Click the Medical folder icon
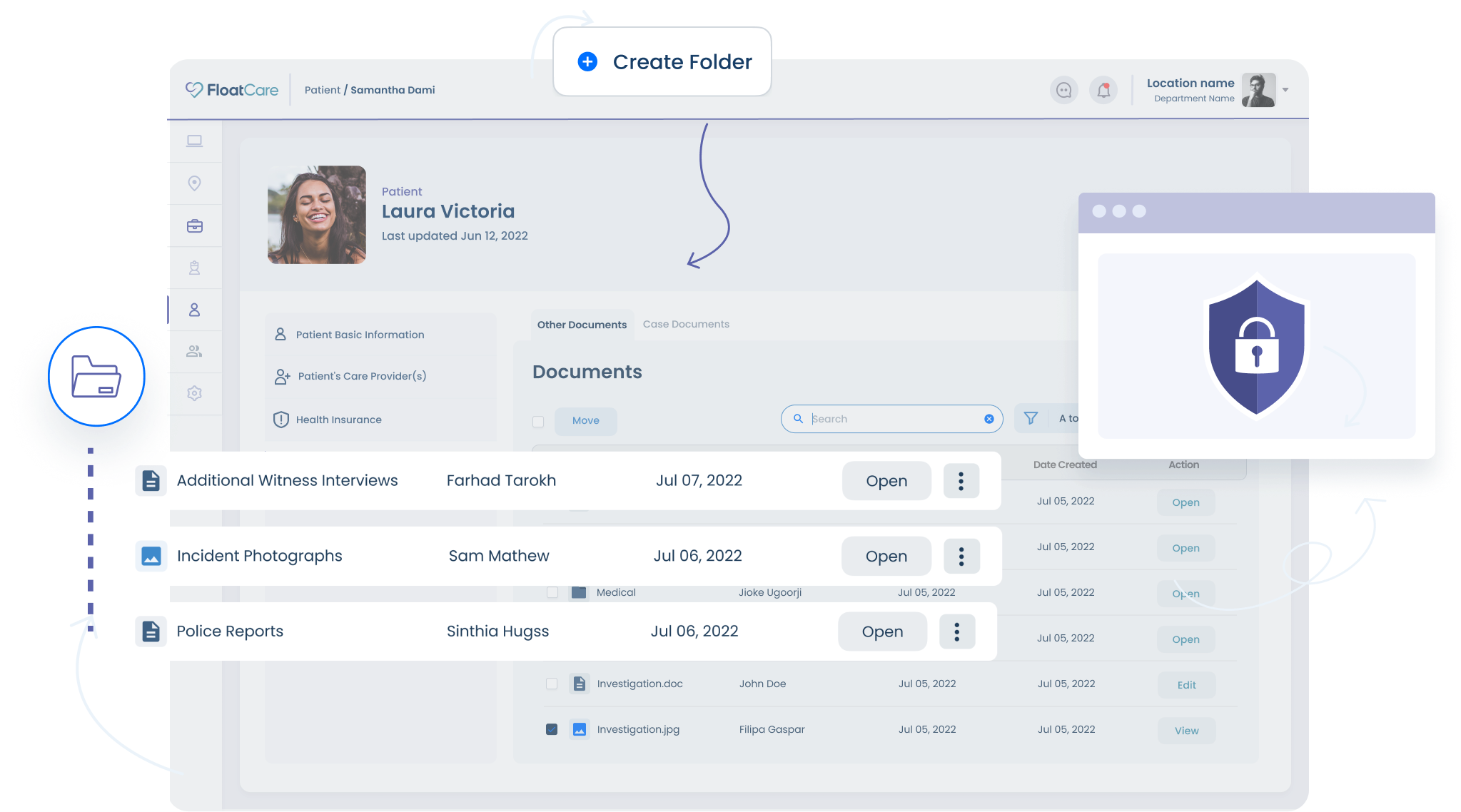Viewport: 1461px width, 812px height. click(579, 592)
